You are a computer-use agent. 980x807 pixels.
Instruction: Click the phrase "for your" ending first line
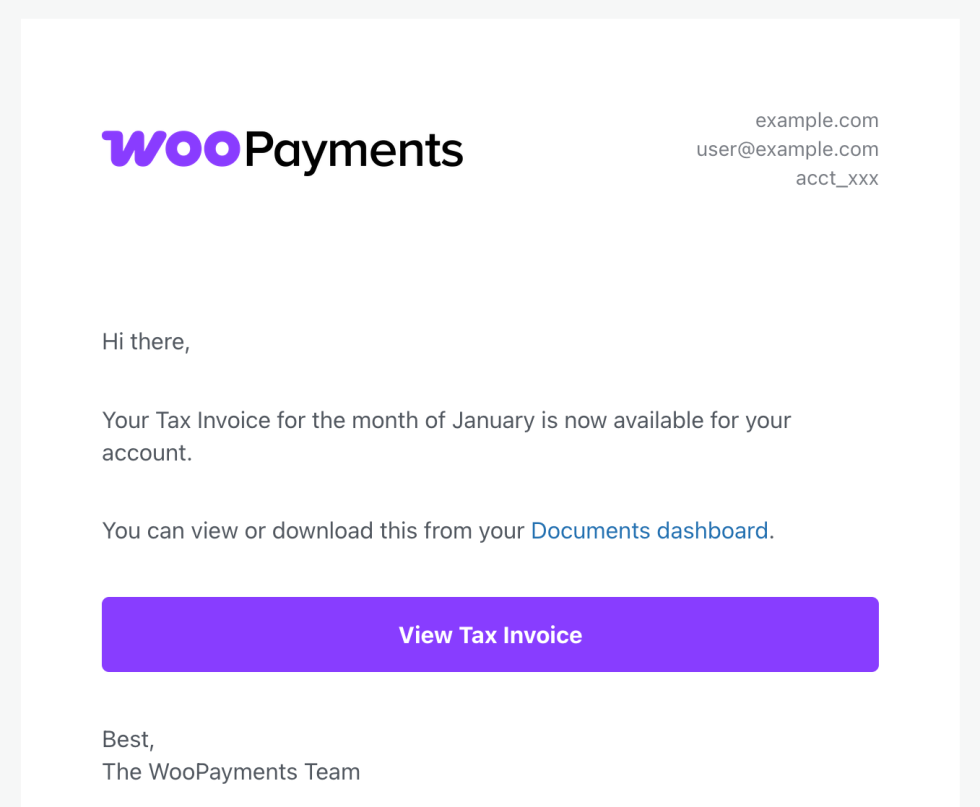(750, 420)
